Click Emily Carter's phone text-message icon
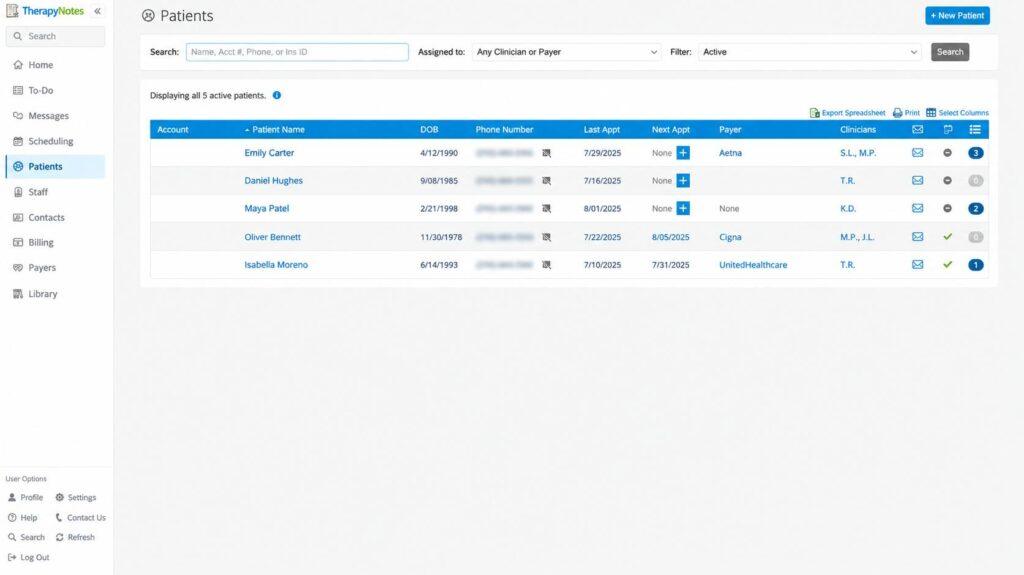Screen dimensions: 1024x575 (x=547, y=153)
